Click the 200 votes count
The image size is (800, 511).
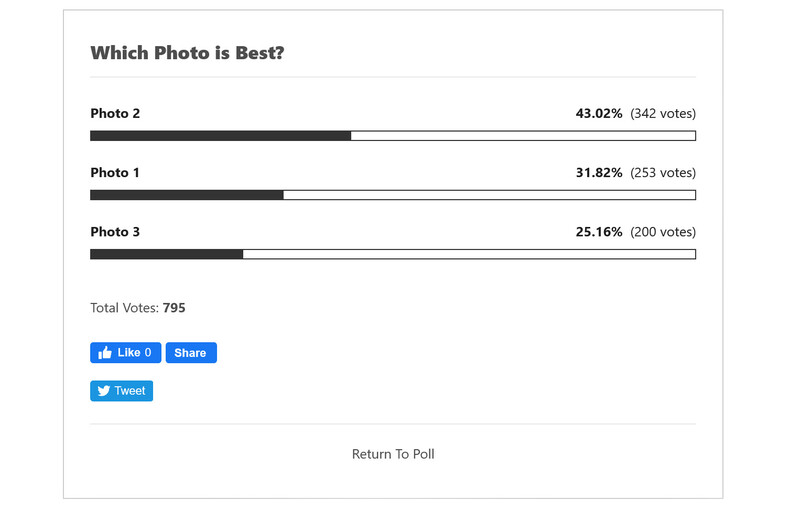[x=663, y=232]
